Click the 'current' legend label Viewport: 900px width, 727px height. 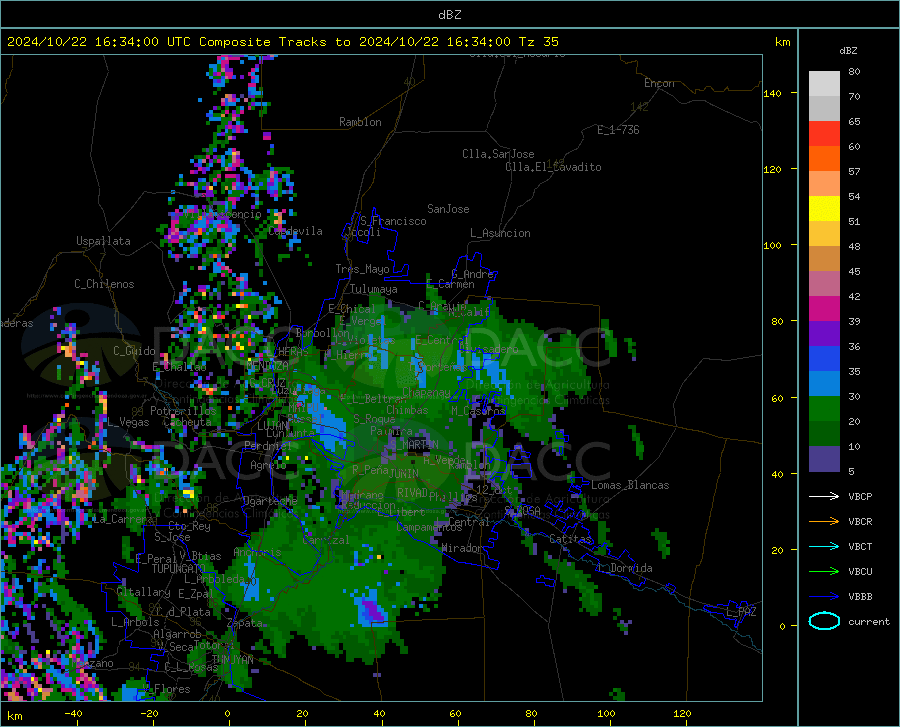pyautogui.click(x=869, y=621)
